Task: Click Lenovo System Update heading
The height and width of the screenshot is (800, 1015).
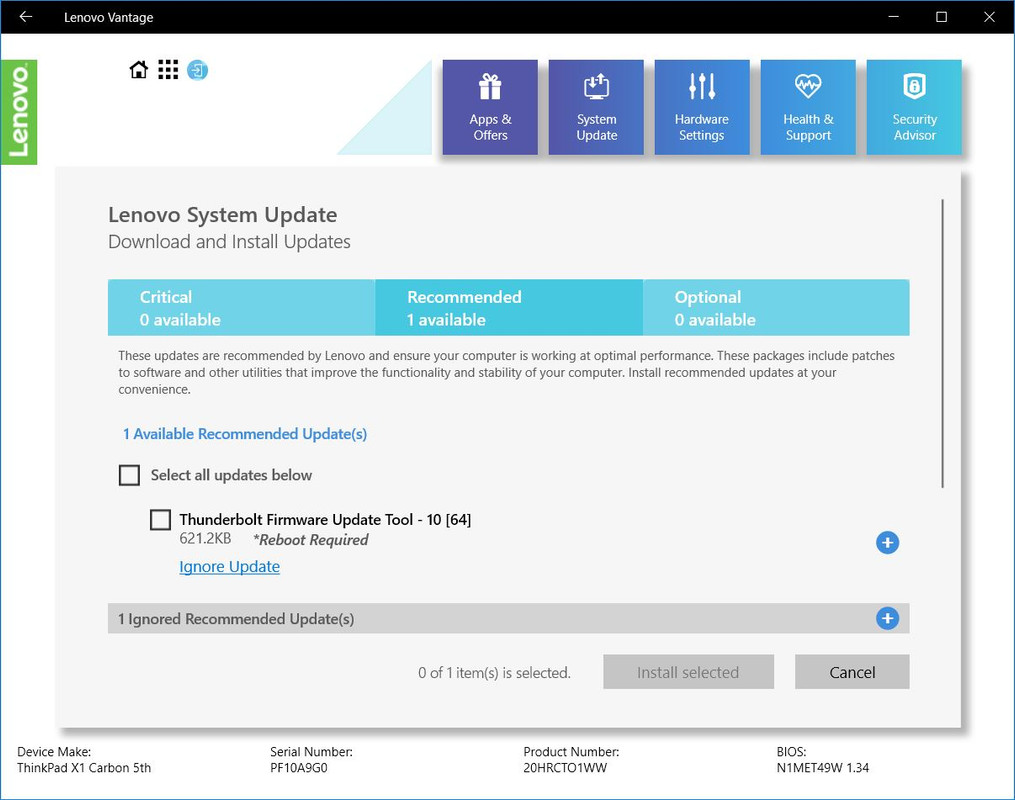Action: 223,215
